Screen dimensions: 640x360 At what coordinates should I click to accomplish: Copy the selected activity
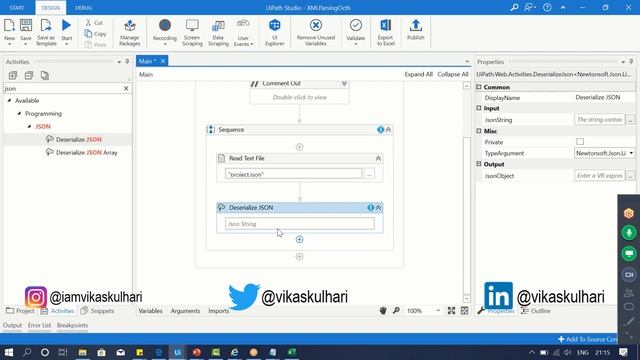pos(96,34)
